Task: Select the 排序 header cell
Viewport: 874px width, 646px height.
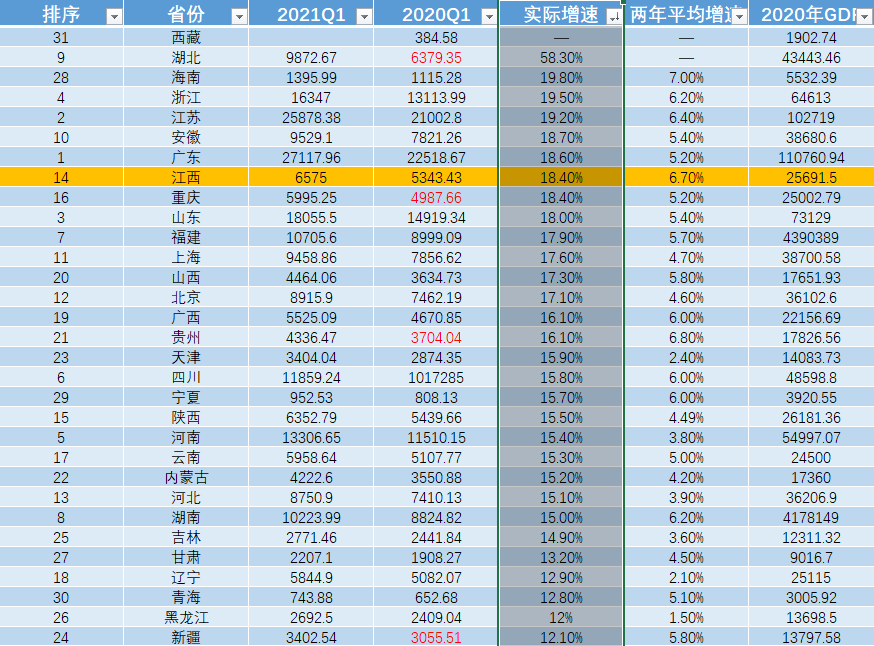Action: point(61,13)
